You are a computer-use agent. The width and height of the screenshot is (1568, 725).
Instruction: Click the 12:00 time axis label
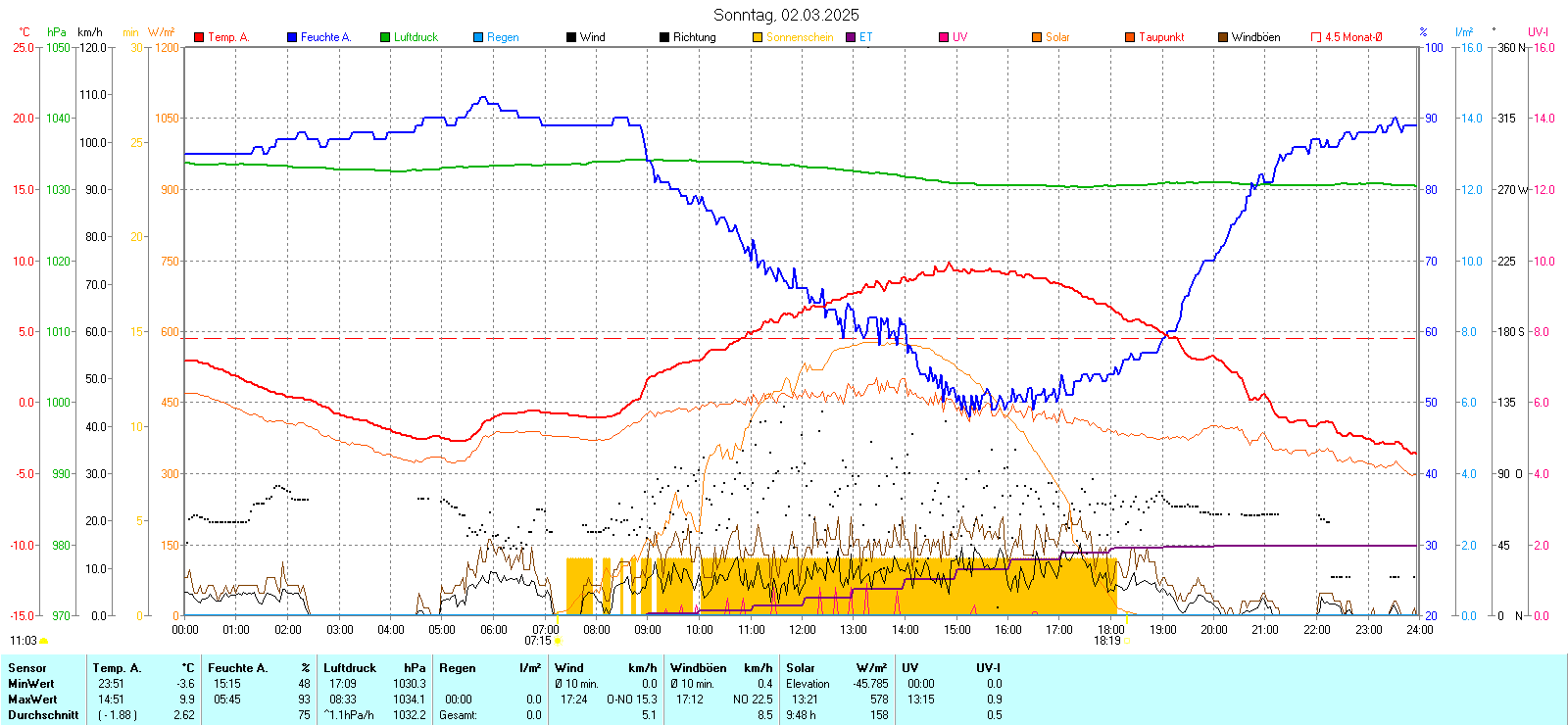[x=803, y=630]
